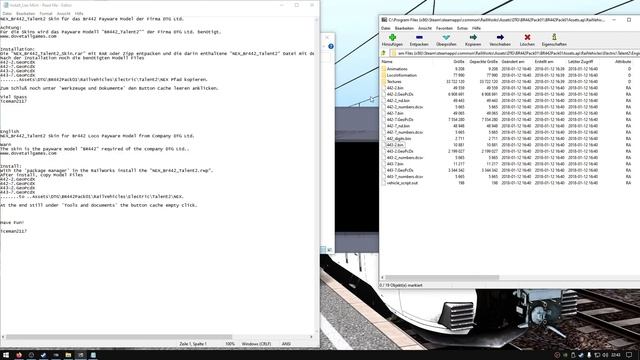Open the Ansicht menu in Notepad
This screenshot has width=640, height=360.
tap(63, 13)
